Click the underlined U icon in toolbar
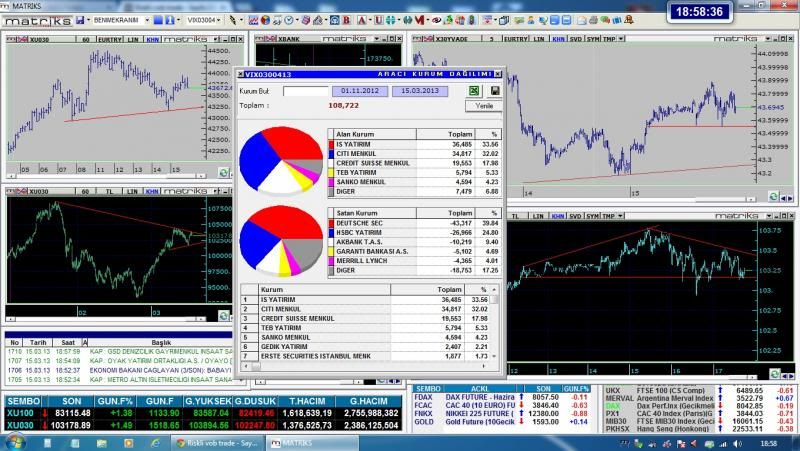Viewport: 800px width, 451px height. click(379, 20)
